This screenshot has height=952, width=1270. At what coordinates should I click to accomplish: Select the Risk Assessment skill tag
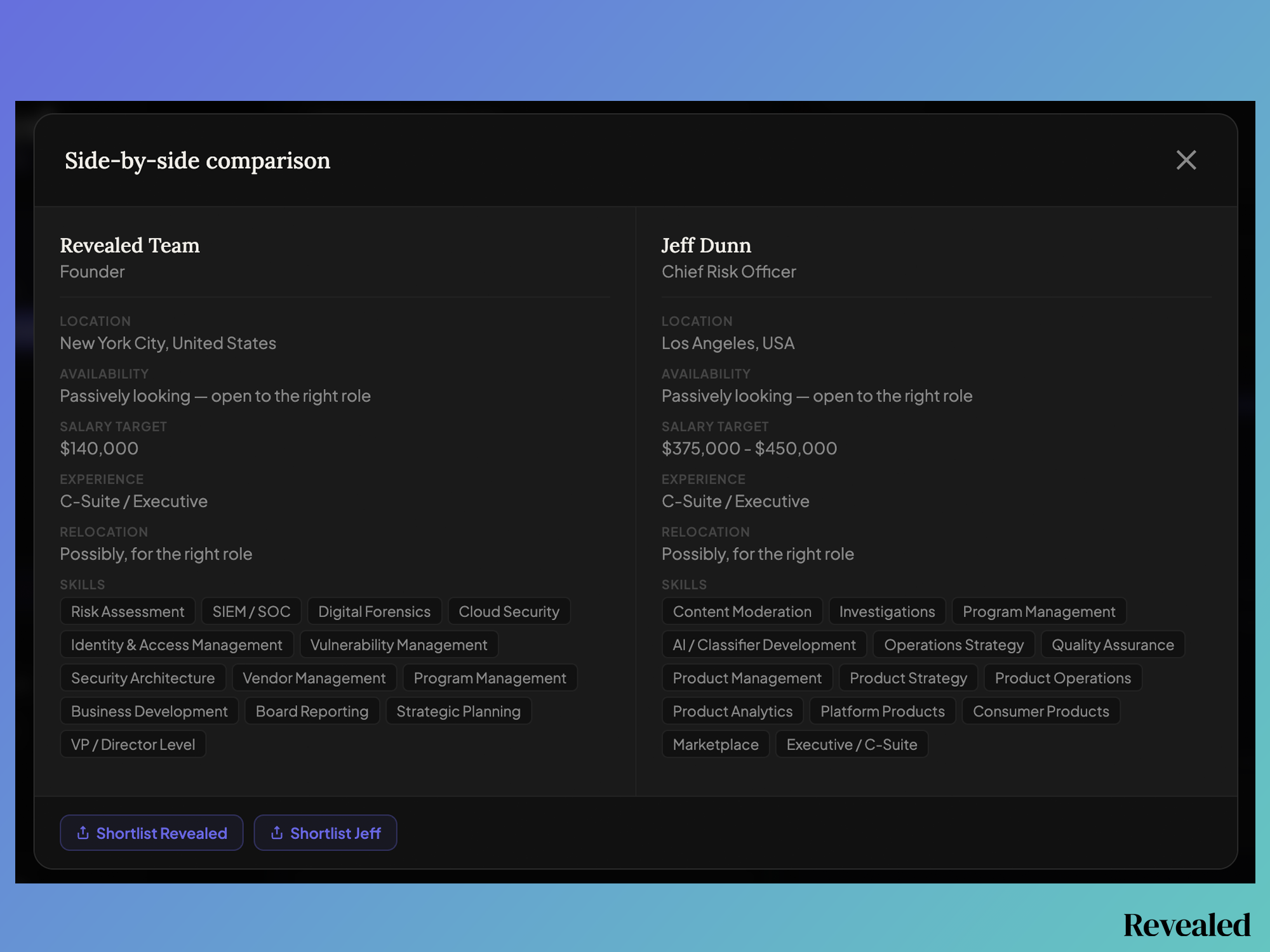pyautogui.click(x=128, y=611)
